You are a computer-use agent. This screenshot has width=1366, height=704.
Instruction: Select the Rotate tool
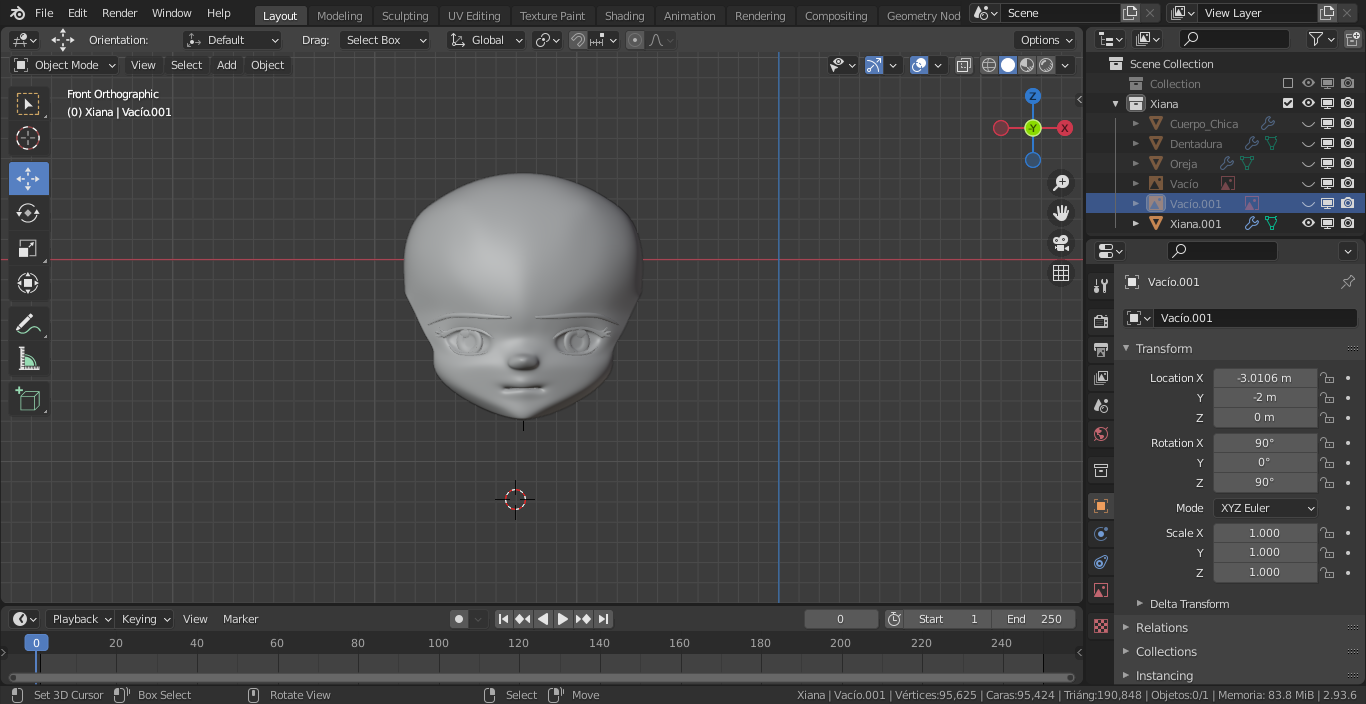click(28, 213)
